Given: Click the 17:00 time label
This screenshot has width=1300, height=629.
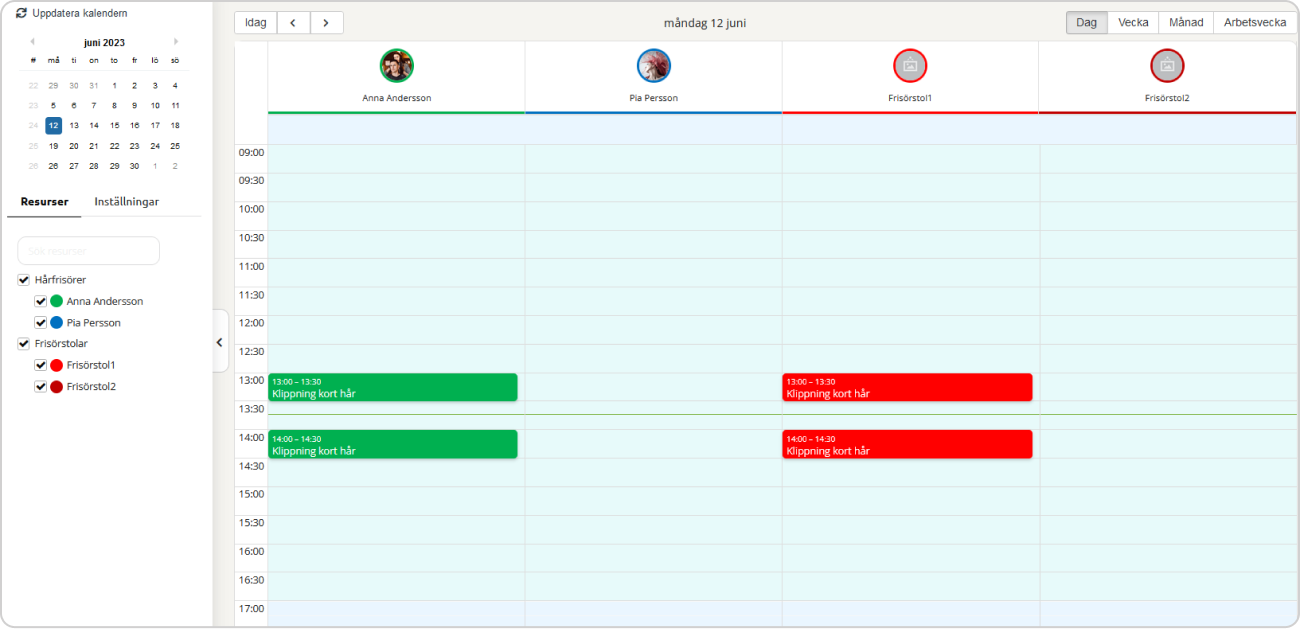Looking at the screenshot, I should (251, 608).
